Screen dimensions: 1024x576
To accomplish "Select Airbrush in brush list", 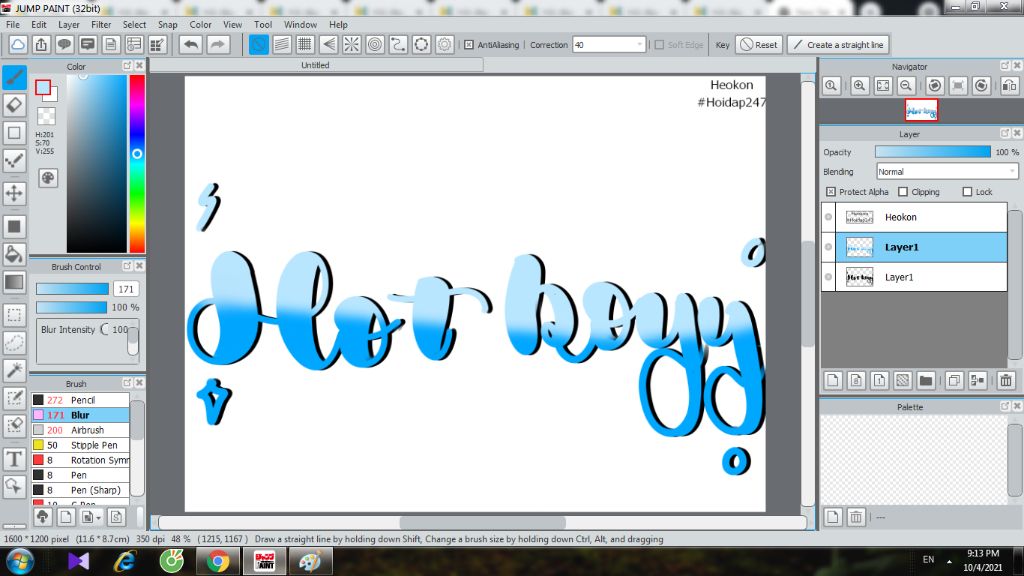I will click(80, 430).
